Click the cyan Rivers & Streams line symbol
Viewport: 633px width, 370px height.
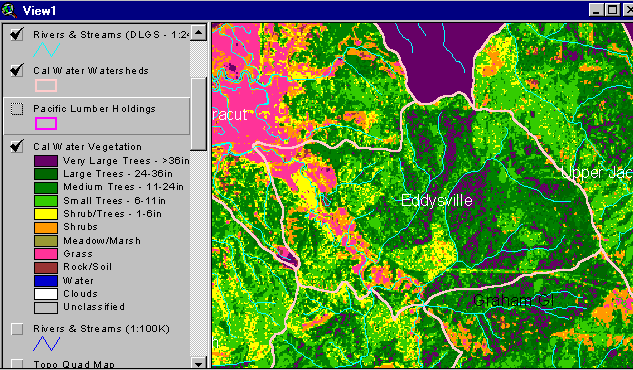(46, 50)
